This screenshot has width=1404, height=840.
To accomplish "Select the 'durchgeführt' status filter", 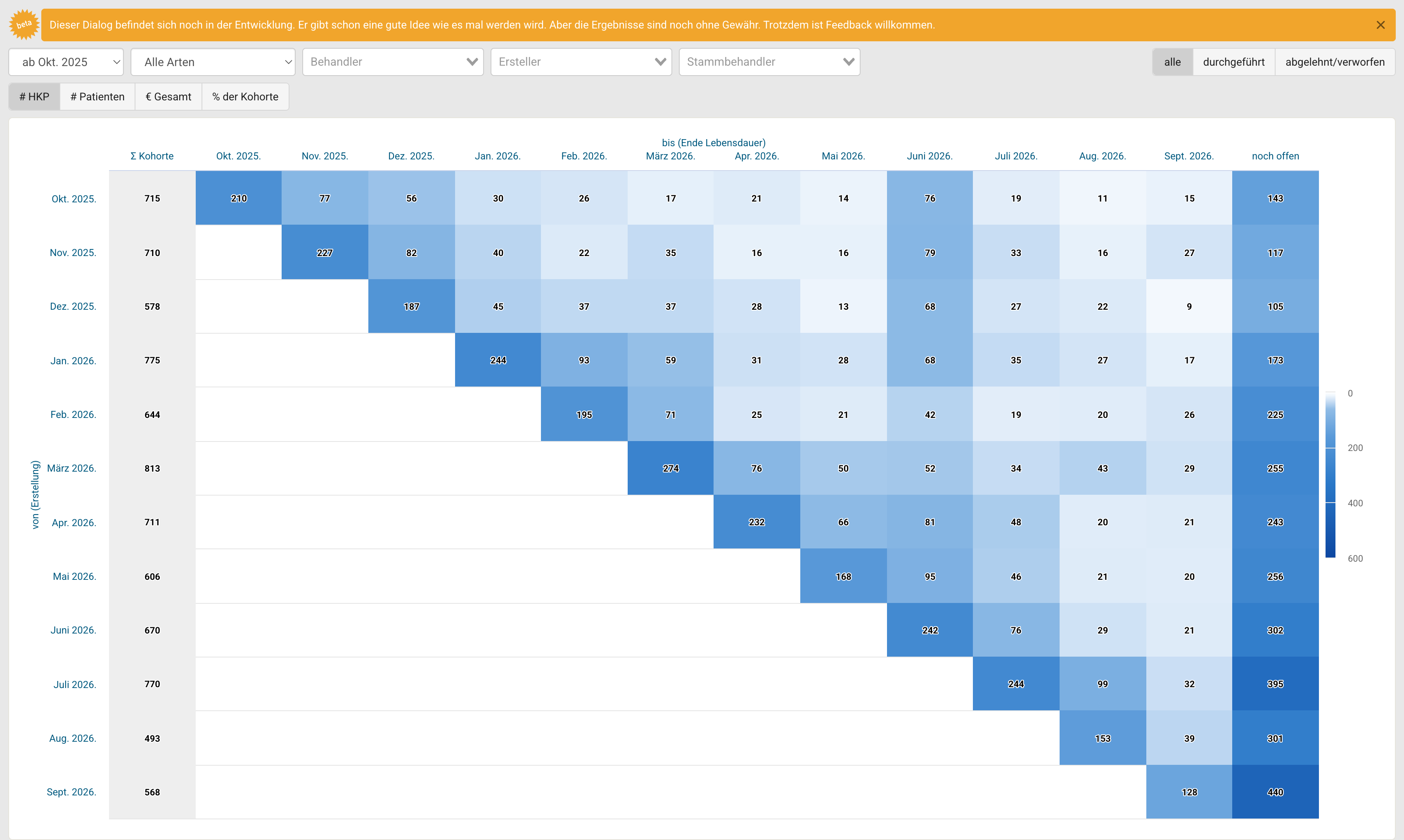I will (x=1234, y=62).
